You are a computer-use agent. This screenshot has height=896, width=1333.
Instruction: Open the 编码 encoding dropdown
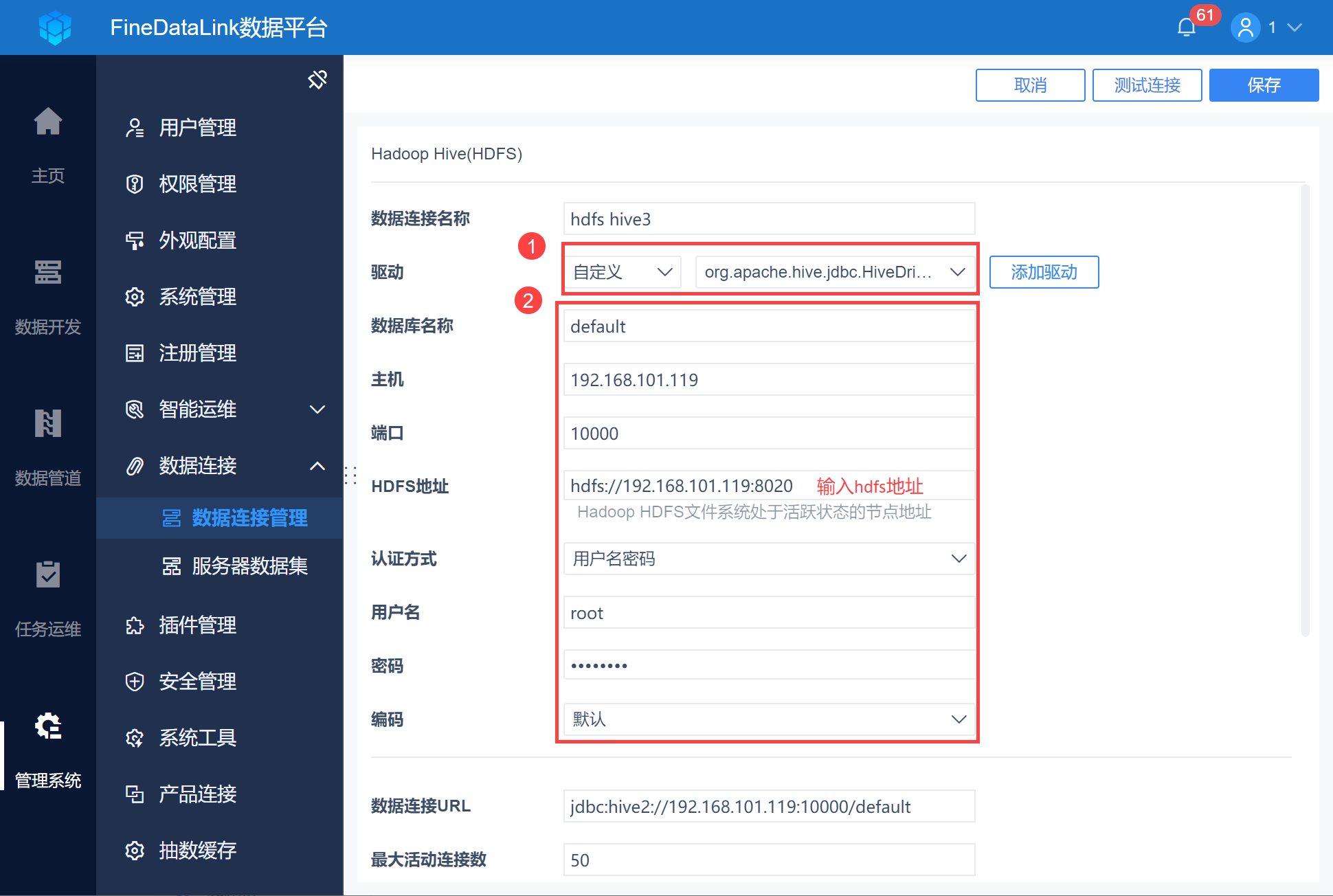(x=768, y=719)
